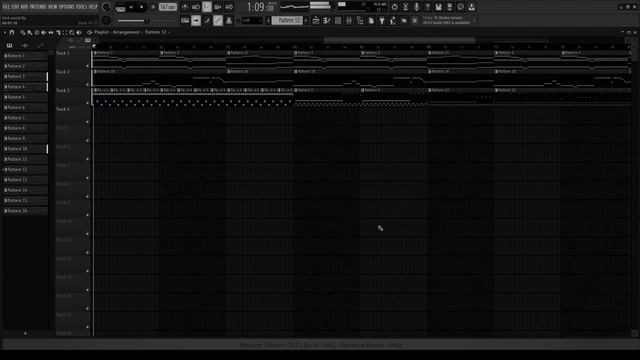Image resolution: width=640 pixels, height=360 pixels.
Task: Open the ADD menu
Action: pyautogui.click(x=24, y=7)
